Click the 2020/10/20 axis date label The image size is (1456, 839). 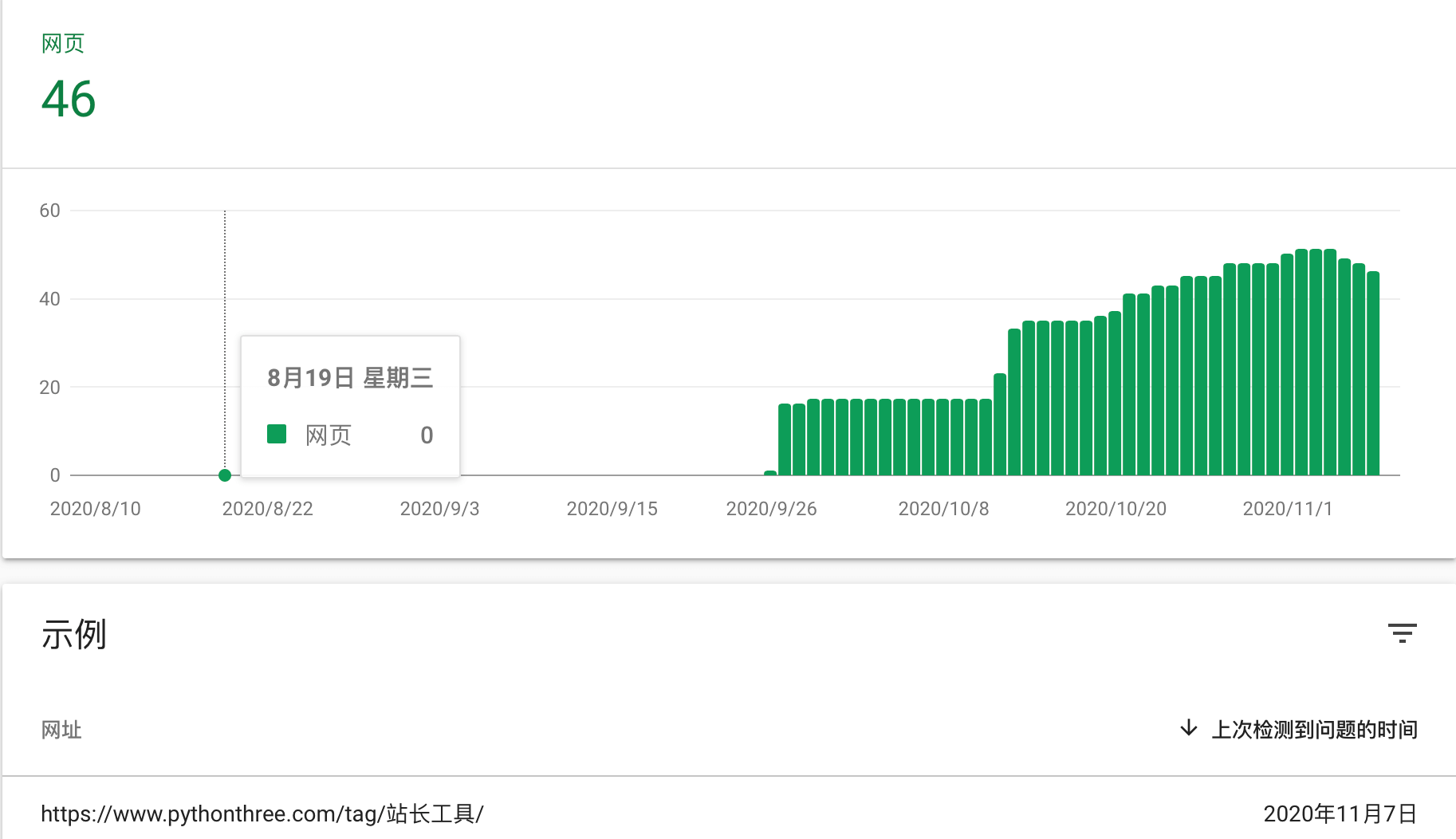pos(1116,509)
